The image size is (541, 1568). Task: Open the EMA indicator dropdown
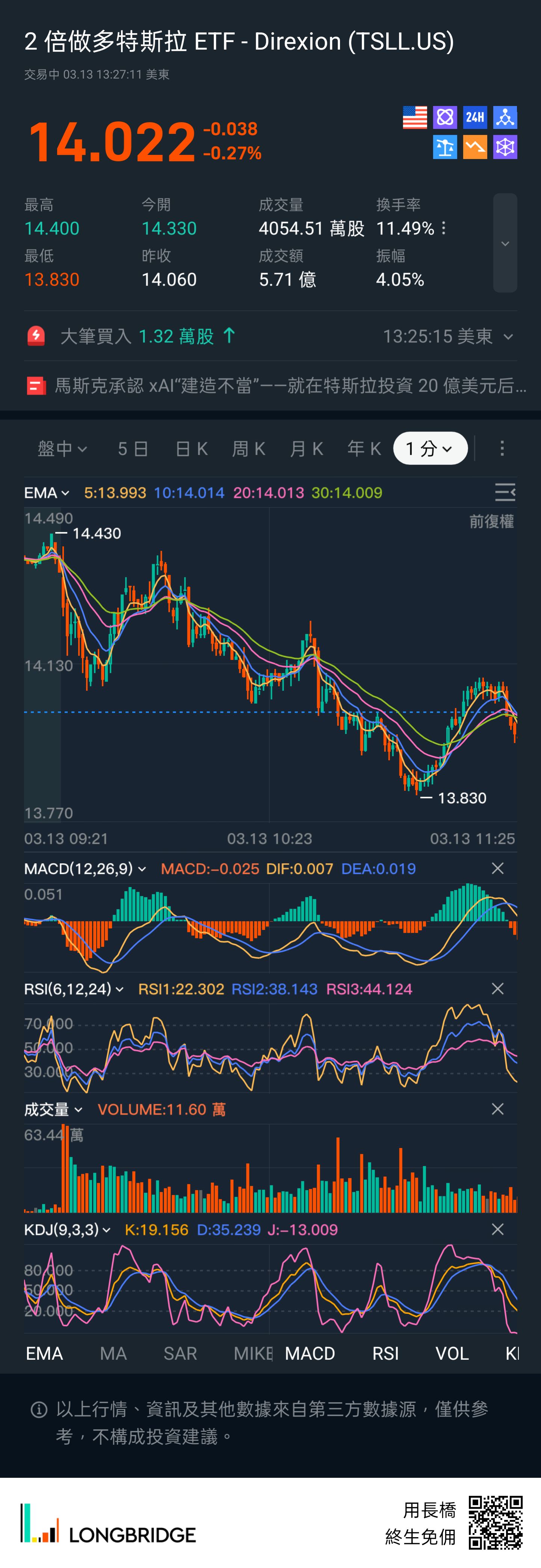(x=46, y=493)
